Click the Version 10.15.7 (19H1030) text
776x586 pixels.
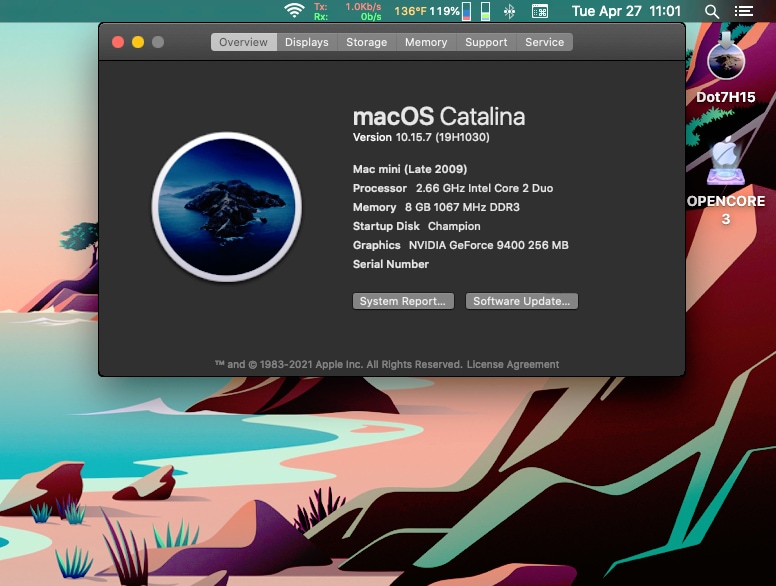(x=421, y=137)
